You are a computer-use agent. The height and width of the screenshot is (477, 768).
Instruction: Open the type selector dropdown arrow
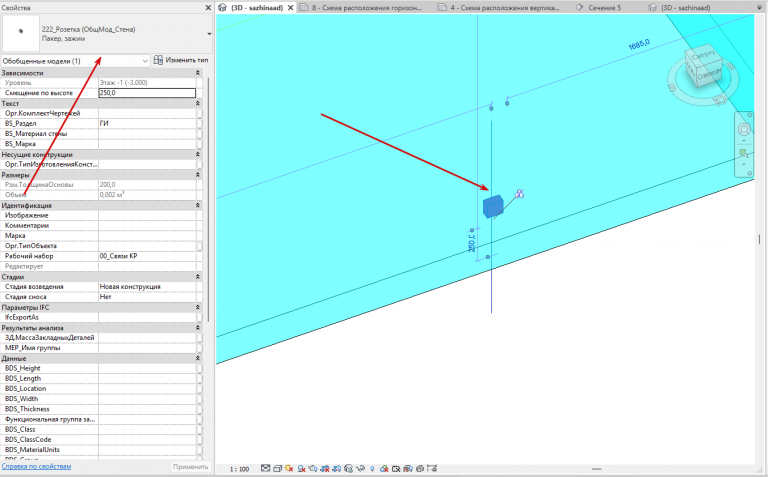click(x=209, y=34)
